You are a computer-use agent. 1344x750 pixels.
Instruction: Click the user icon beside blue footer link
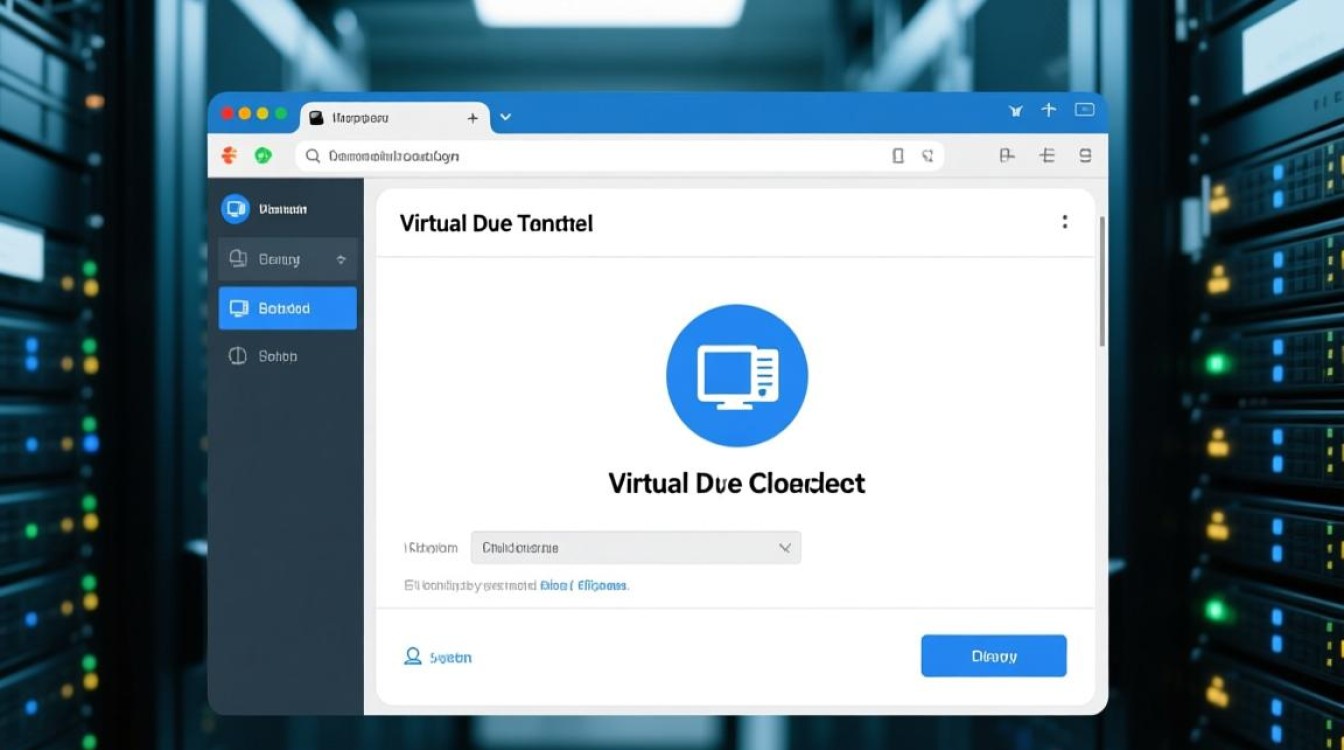412,656
